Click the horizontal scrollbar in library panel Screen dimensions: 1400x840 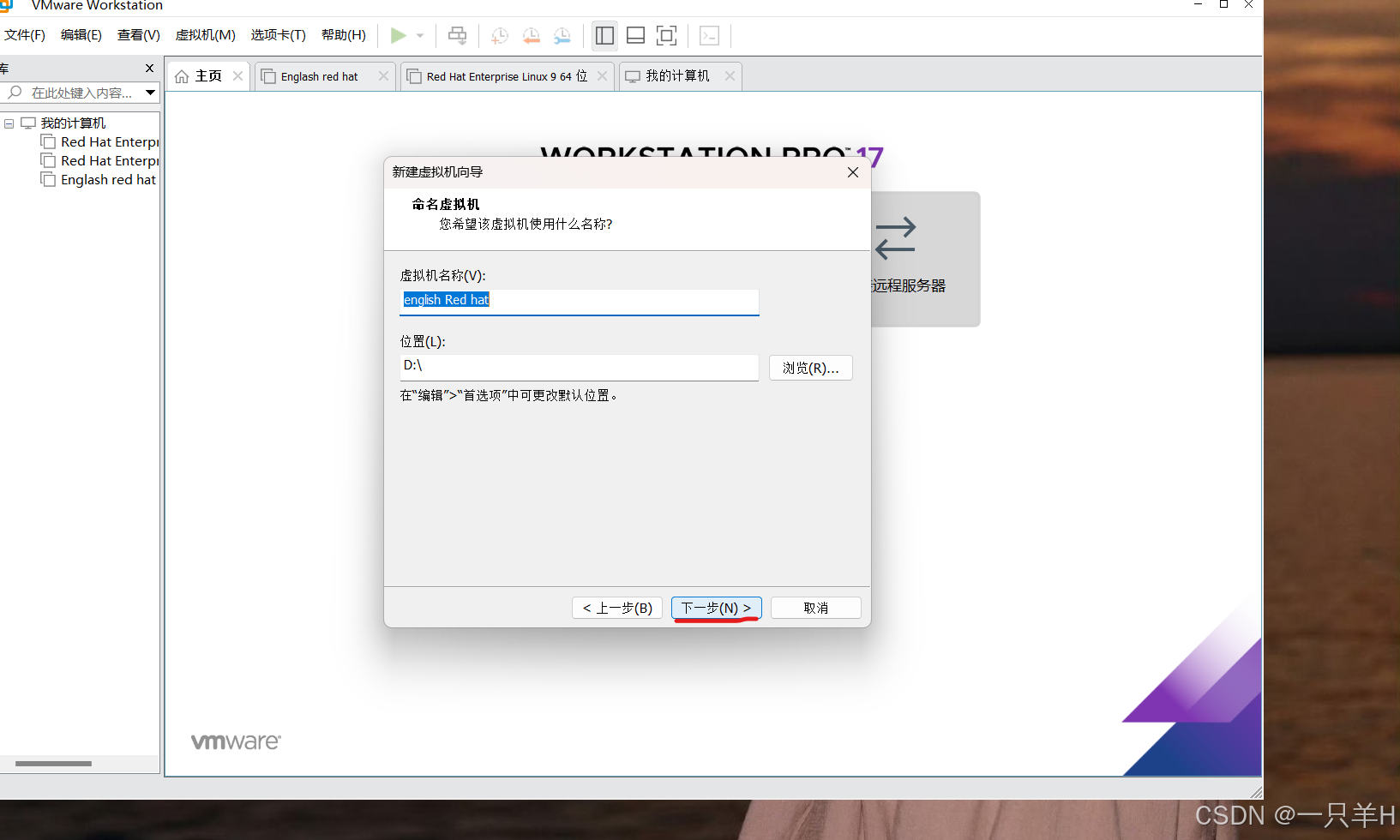53,764
